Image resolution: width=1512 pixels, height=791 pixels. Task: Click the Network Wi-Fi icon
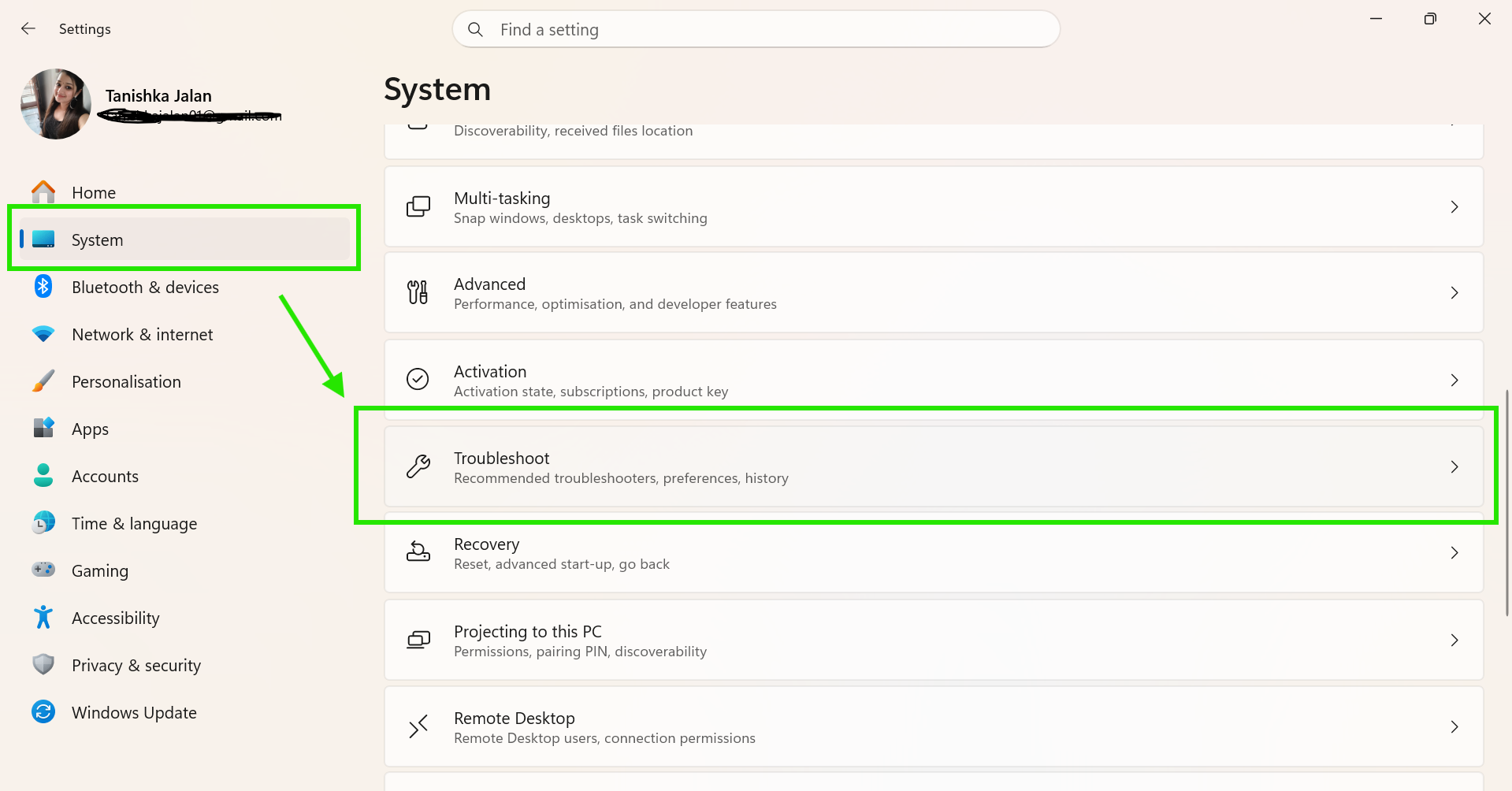[43, 334]
